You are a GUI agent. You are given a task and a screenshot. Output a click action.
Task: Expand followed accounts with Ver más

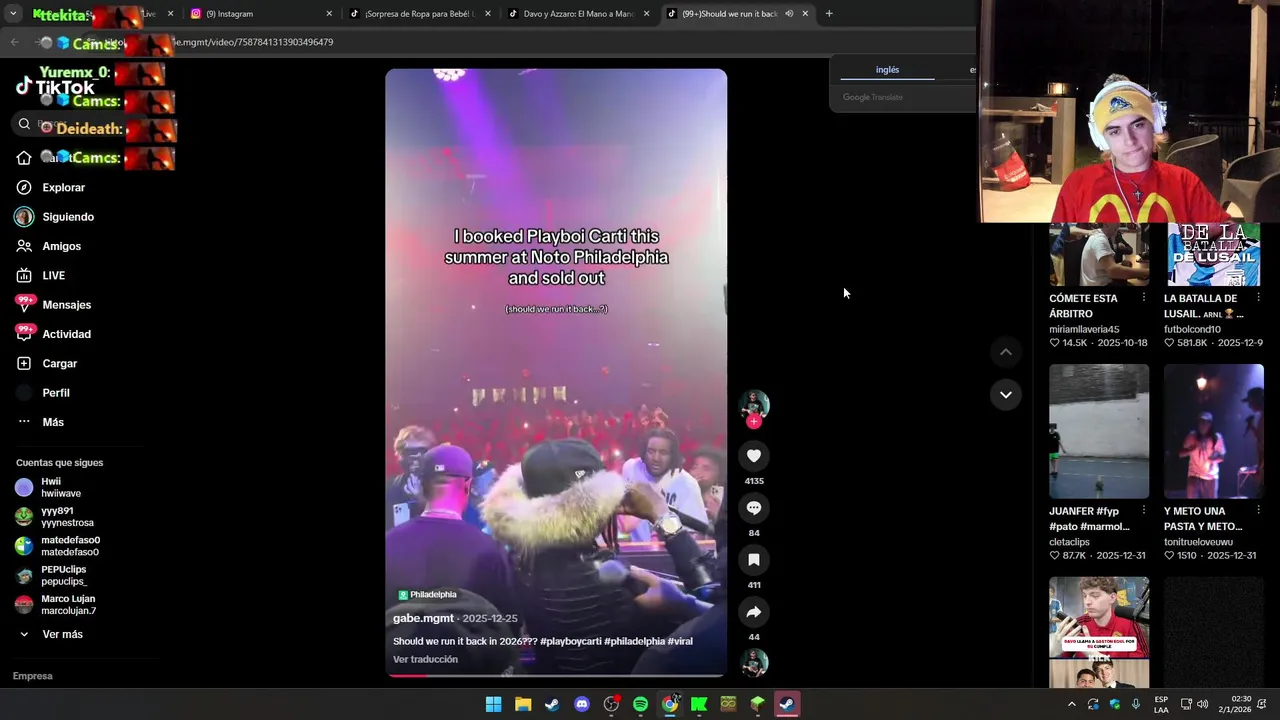(x=62, y=634)
